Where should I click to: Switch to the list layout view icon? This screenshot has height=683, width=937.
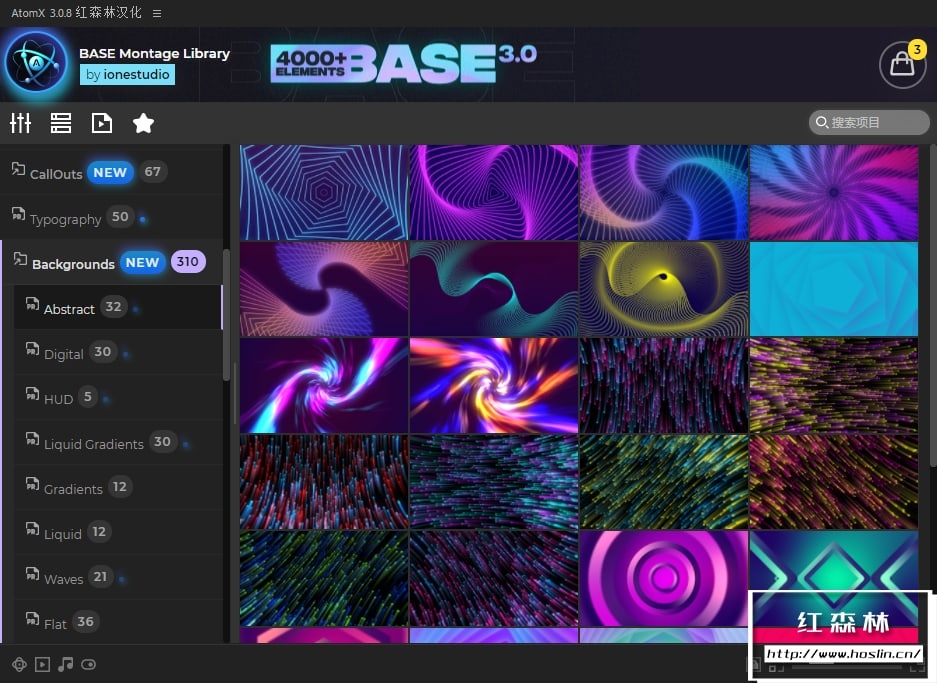pos(61,123)
